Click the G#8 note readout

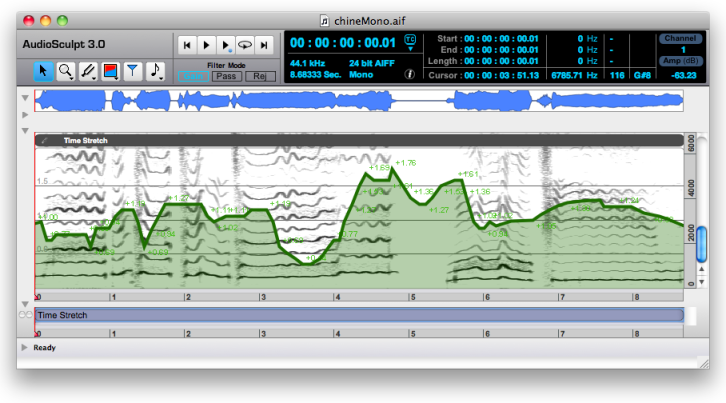(x=643, y=76)
